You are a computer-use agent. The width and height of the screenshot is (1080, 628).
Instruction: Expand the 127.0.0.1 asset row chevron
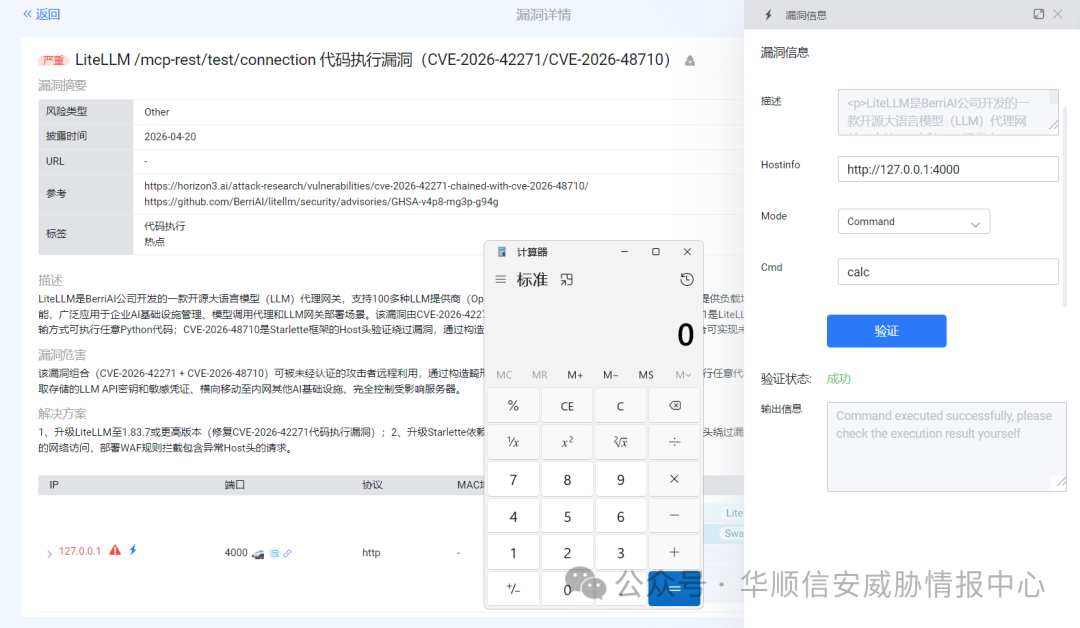coord(49,554)
